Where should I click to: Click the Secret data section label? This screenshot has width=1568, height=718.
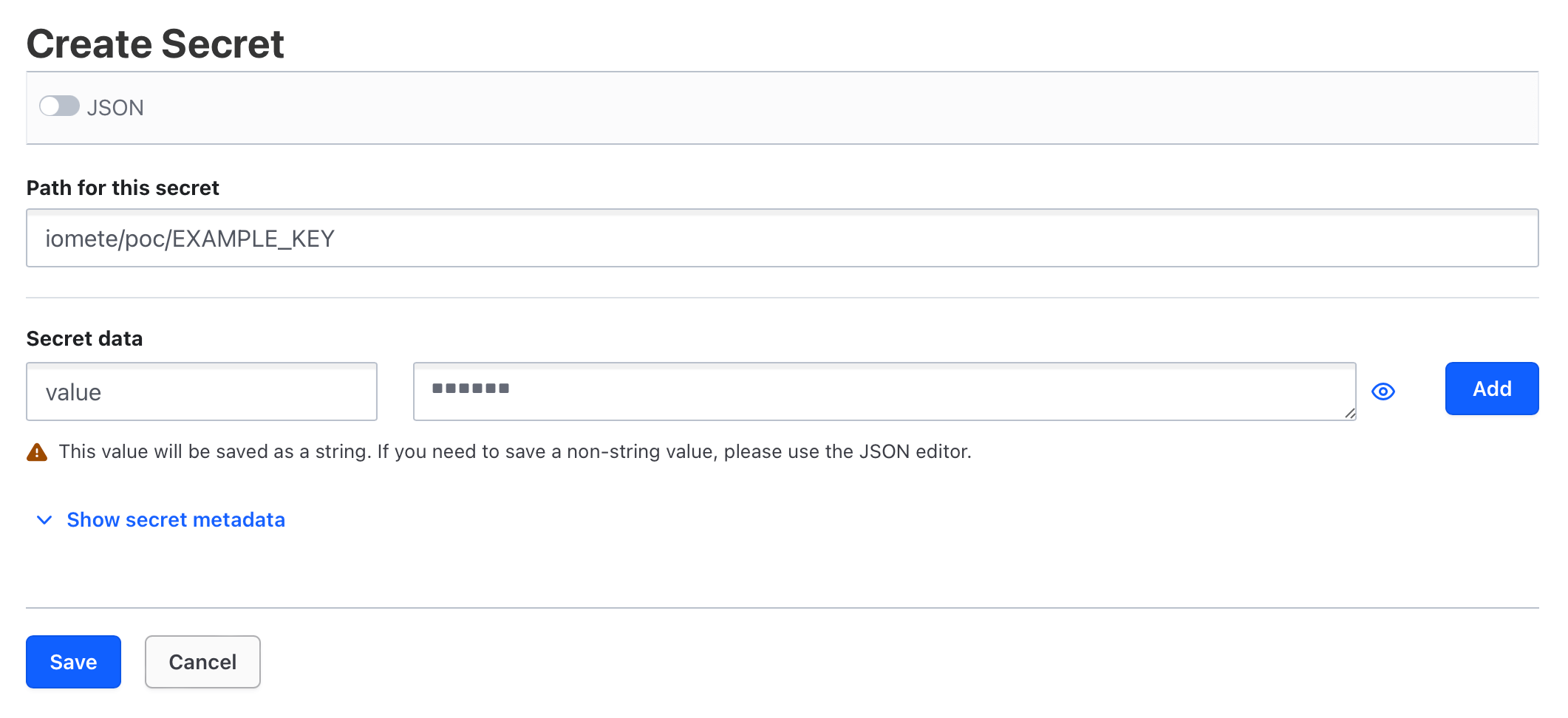point(84,338)
